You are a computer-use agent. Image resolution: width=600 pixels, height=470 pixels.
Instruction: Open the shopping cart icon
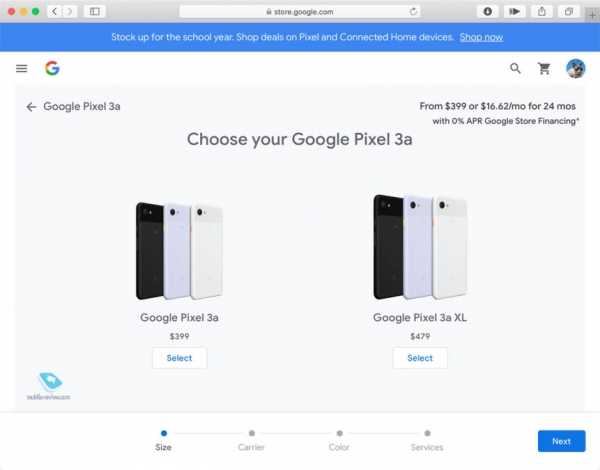[x=544, y=68]
